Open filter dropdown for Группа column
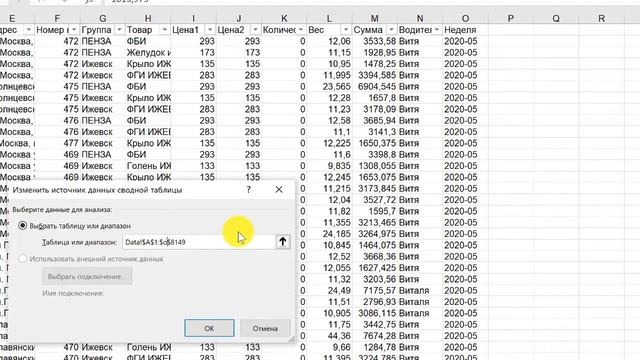640x360 pixels. point(119,30)
